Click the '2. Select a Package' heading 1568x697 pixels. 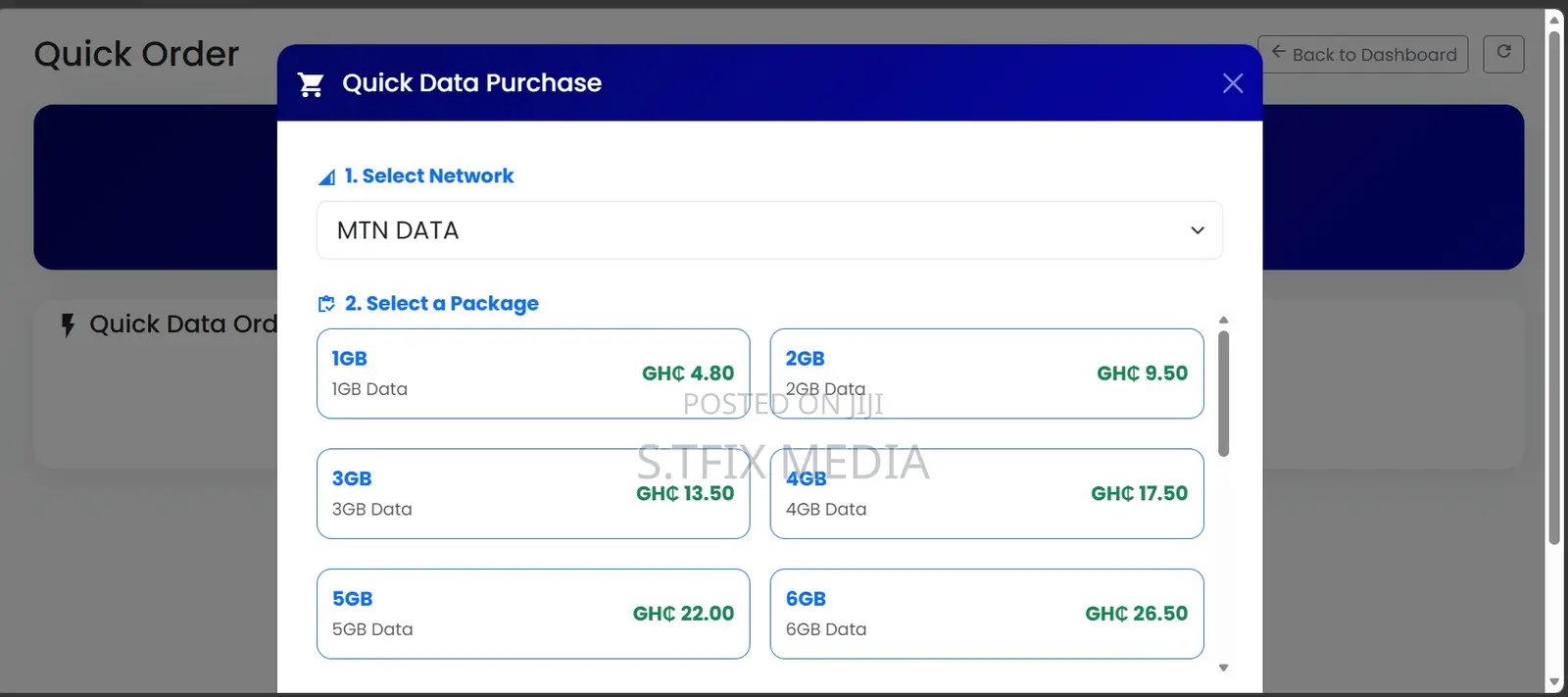click(x=442, y=304)
